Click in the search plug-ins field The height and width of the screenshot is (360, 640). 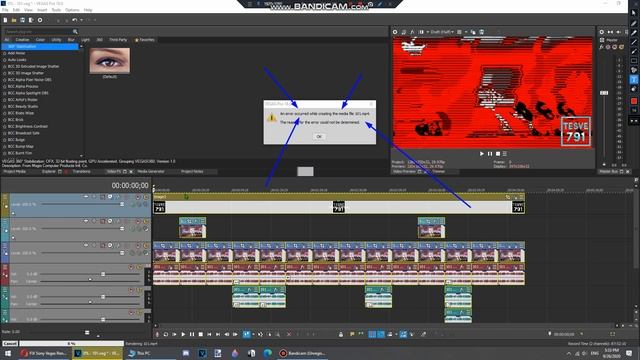coord(39,31)
